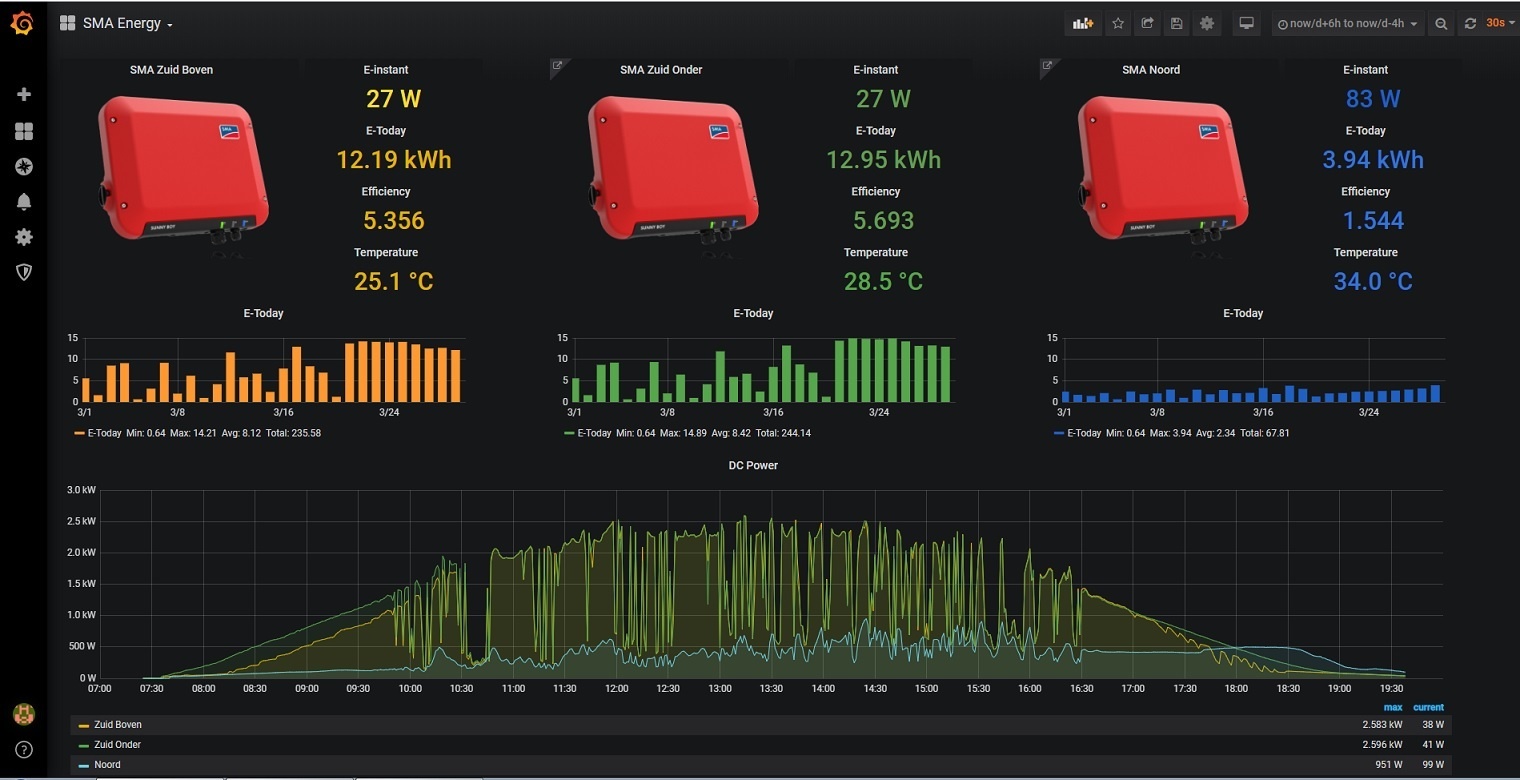Open the Help question mark icon

point(24,749)
